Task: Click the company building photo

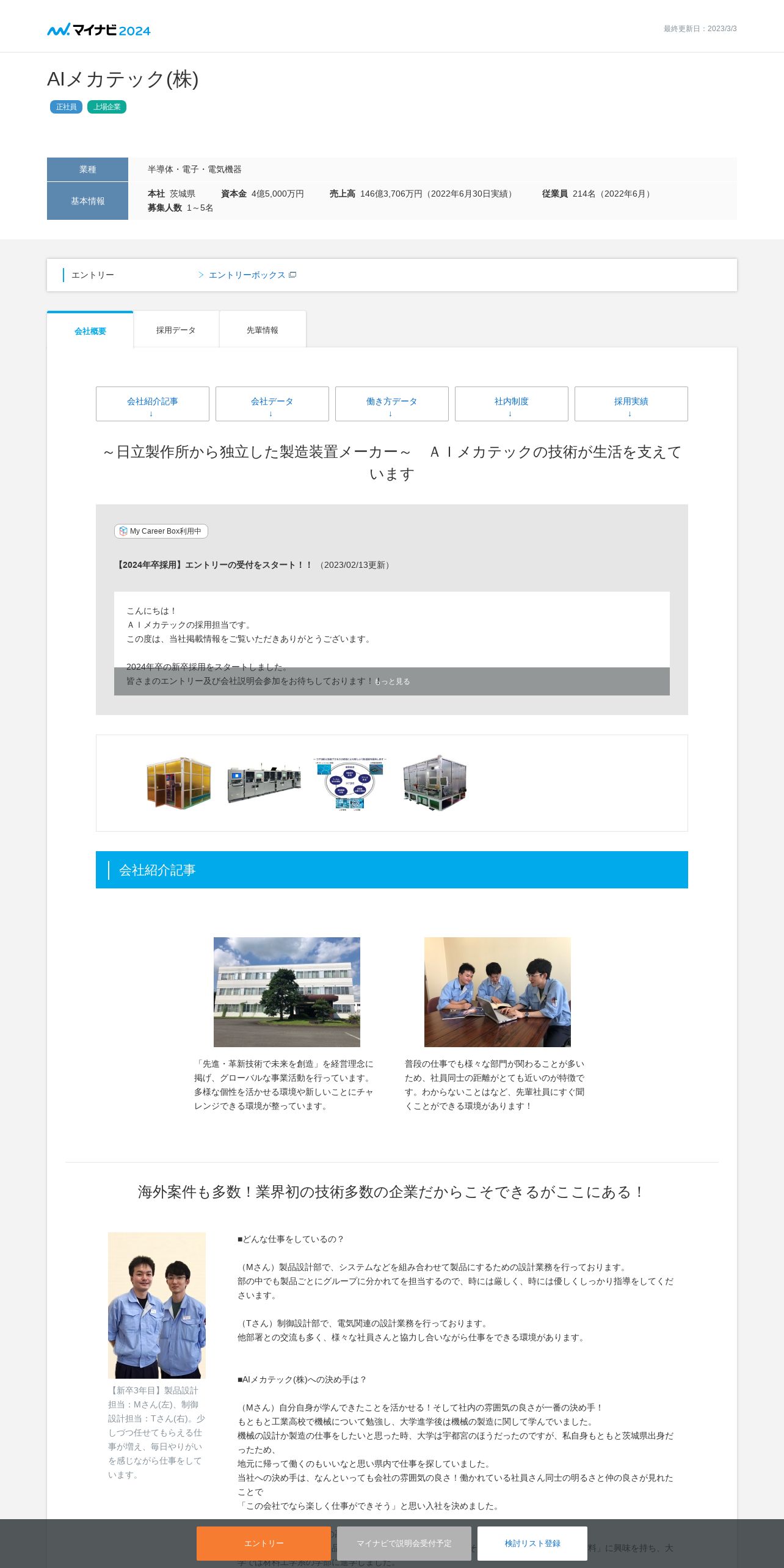Action: [x=287, y=992]
